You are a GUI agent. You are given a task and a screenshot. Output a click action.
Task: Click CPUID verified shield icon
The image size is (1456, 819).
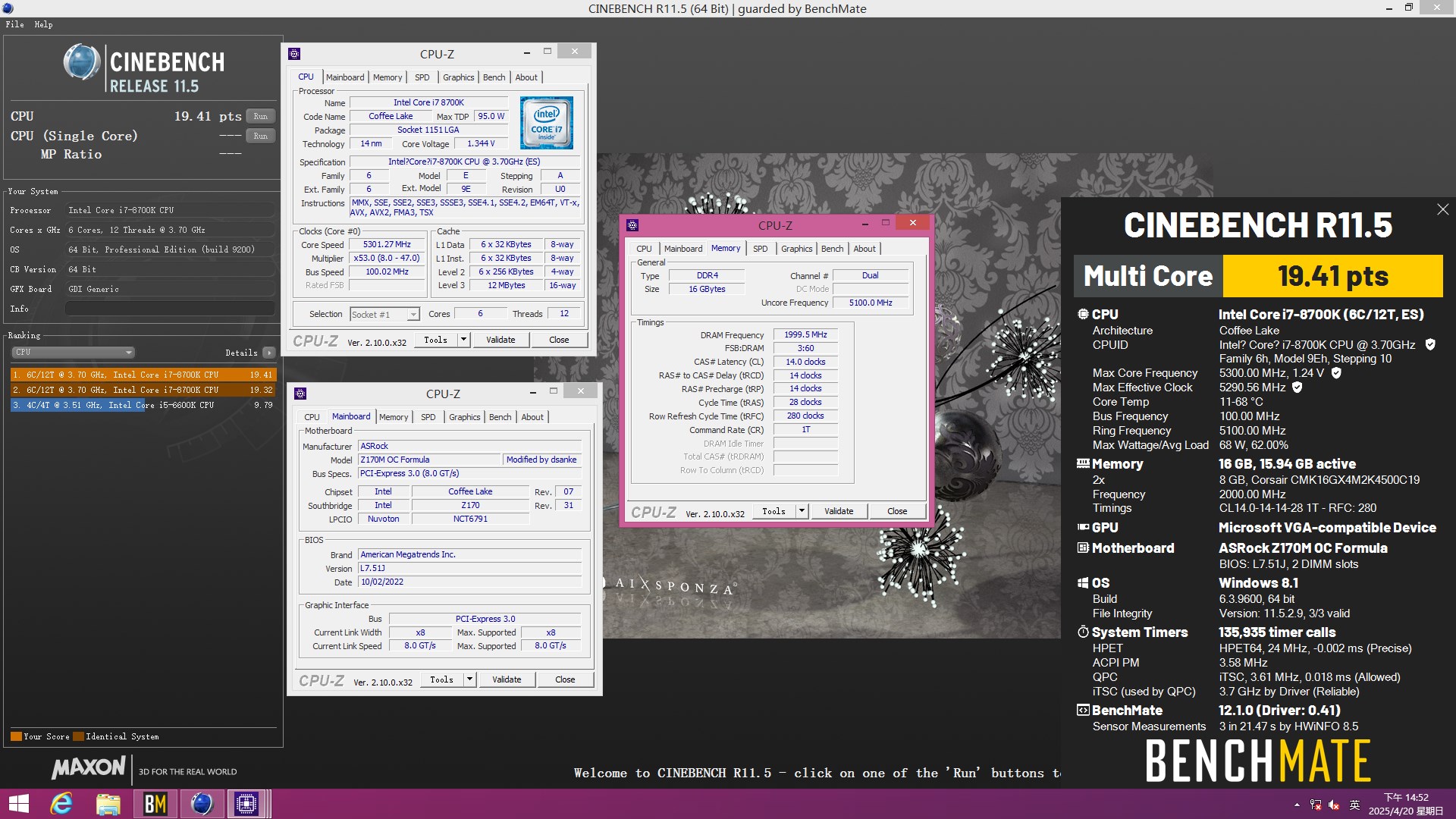click(1430, 344)
